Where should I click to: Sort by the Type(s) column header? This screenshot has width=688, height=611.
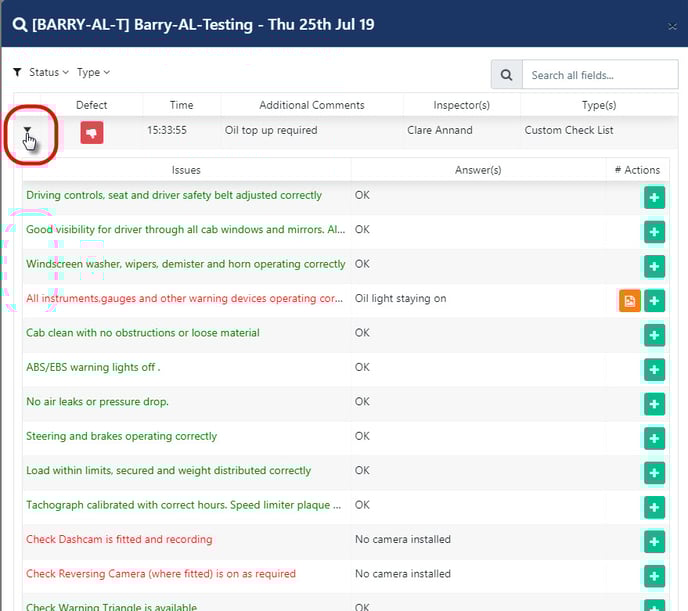(x=599, y=105)
